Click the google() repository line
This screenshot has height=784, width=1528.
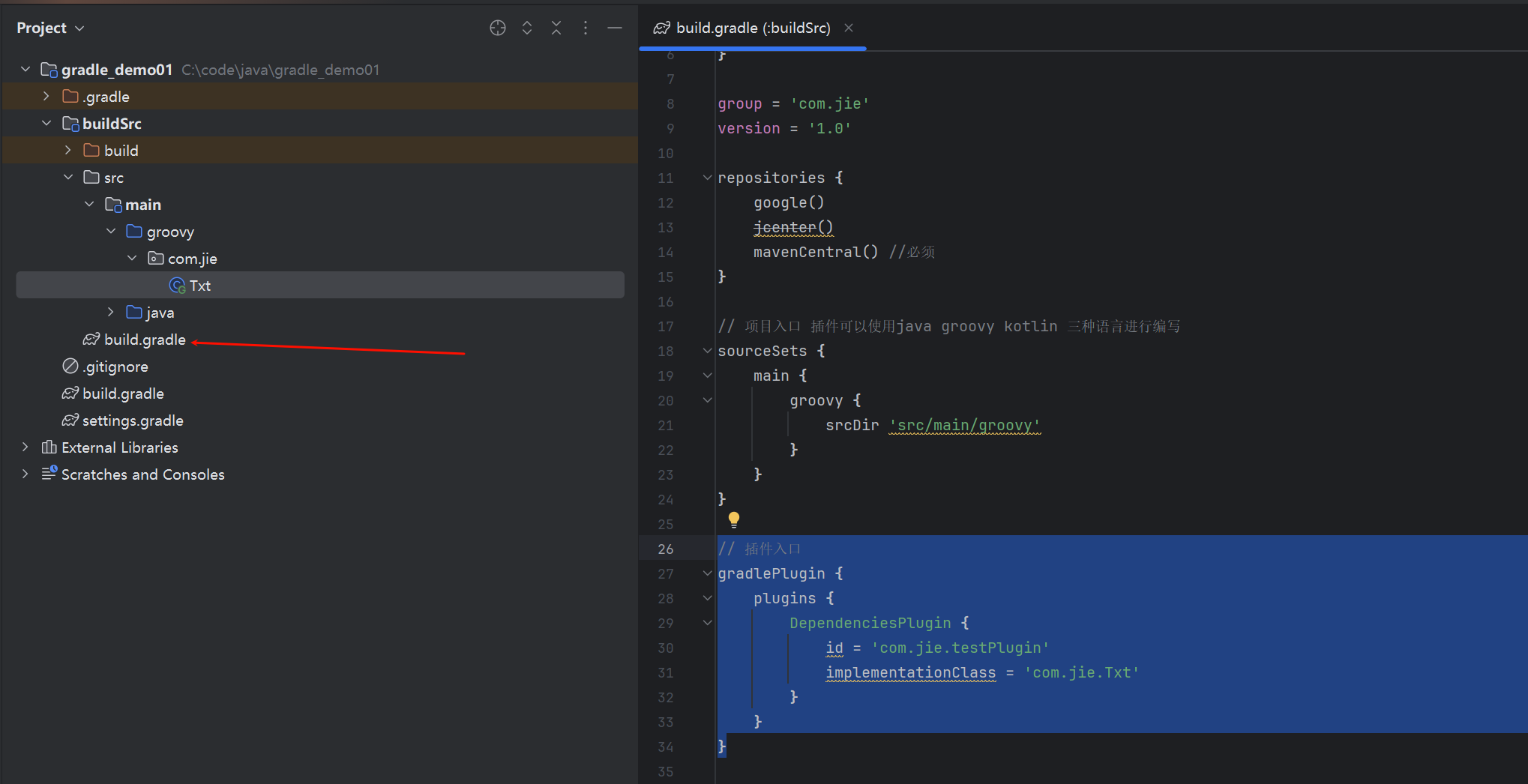pos(789,202)
